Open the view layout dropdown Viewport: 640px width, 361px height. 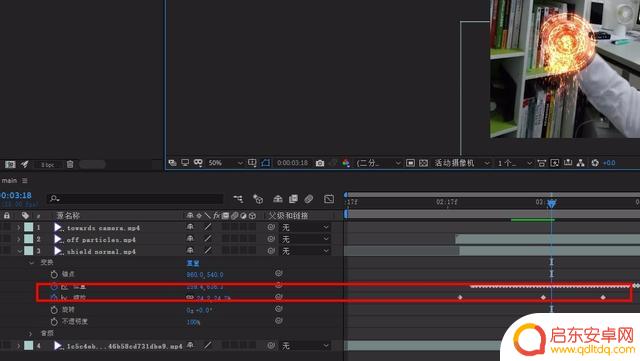click(515, 163)
